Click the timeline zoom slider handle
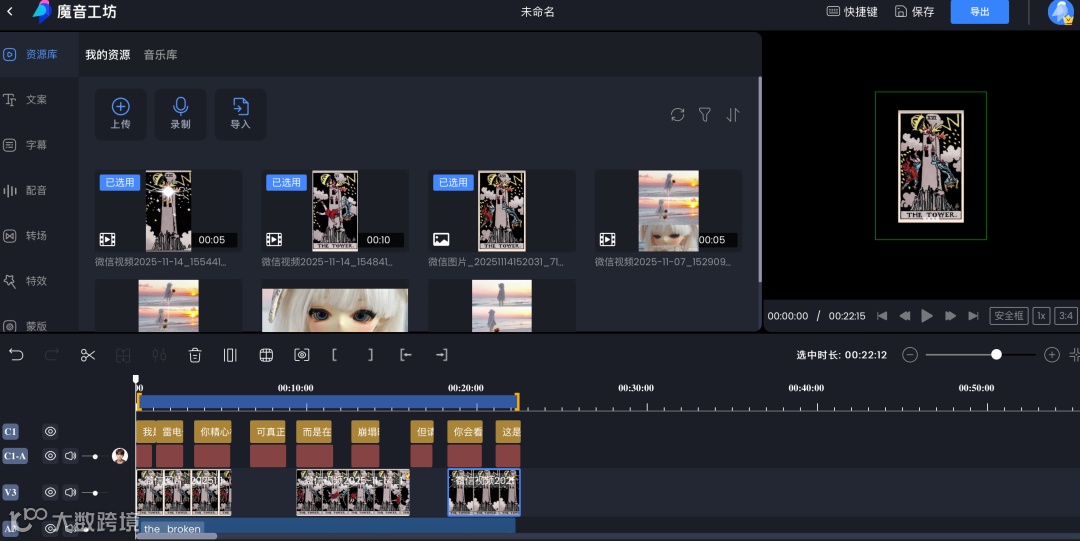The image size is (1080, 541). (996, 354)
